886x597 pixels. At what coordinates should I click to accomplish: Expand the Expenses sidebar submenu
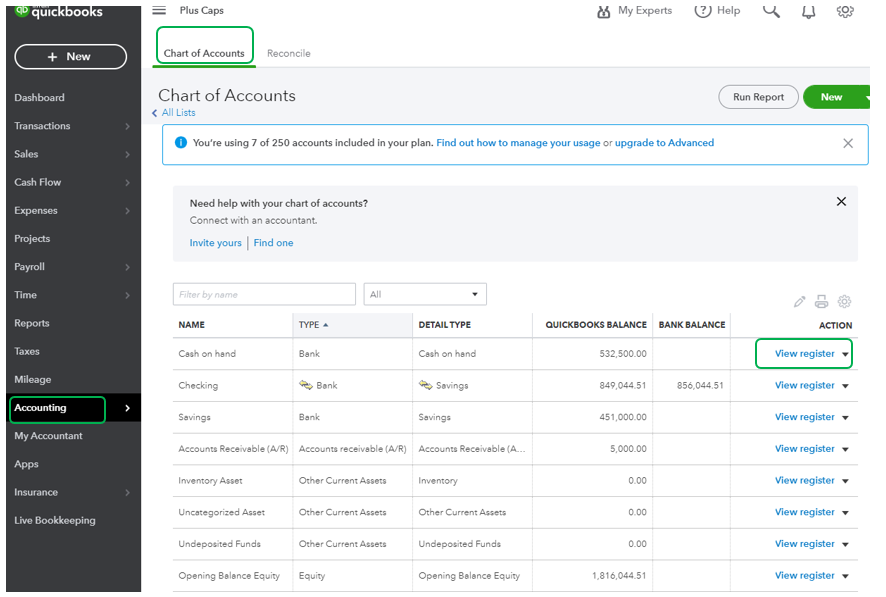[x=128, y=211]
